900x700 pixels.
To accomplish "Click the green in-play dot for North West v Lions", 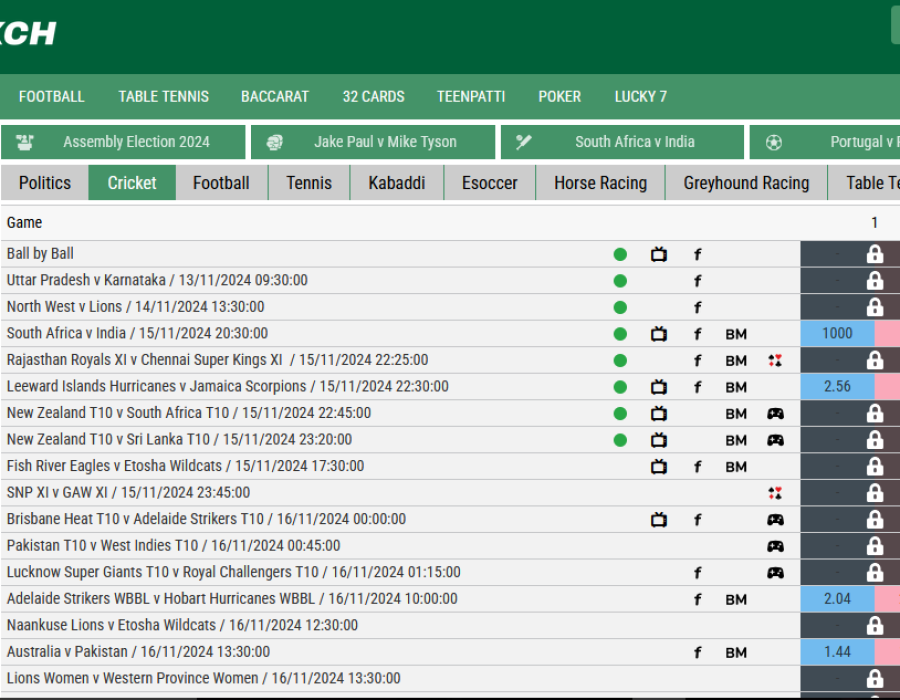I will click(x=620, y=307).
